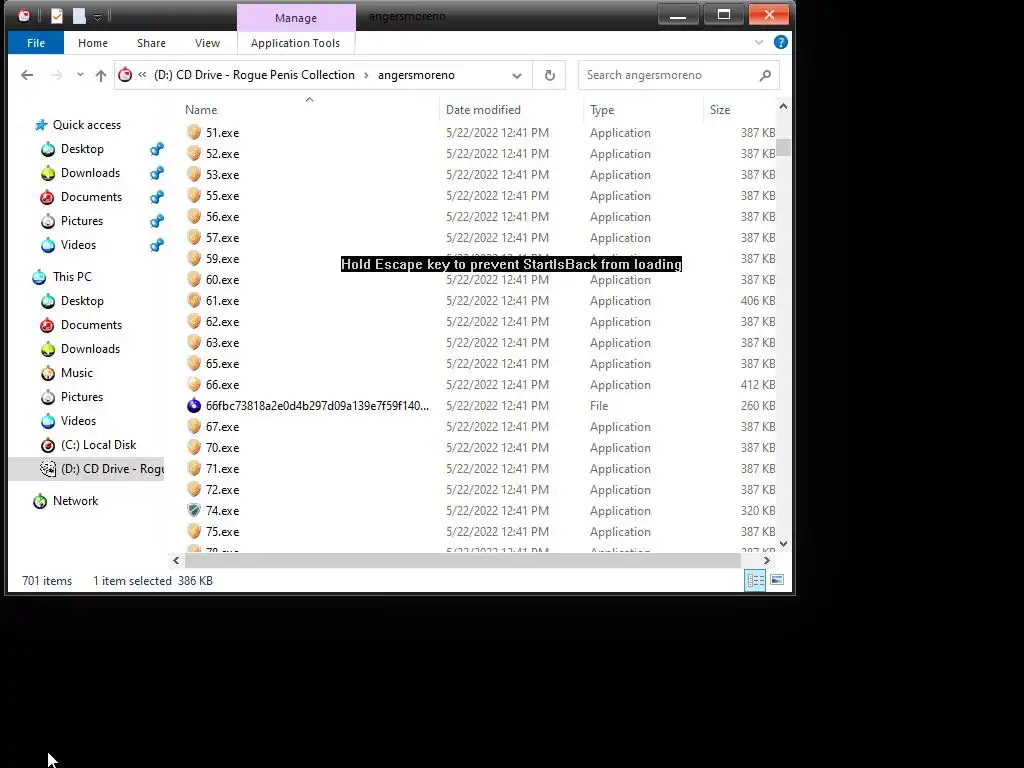The height and width of the screenshot is (768, 1024).
Task: Open Documents under Quick access
Action: click(x=91, y=197)
